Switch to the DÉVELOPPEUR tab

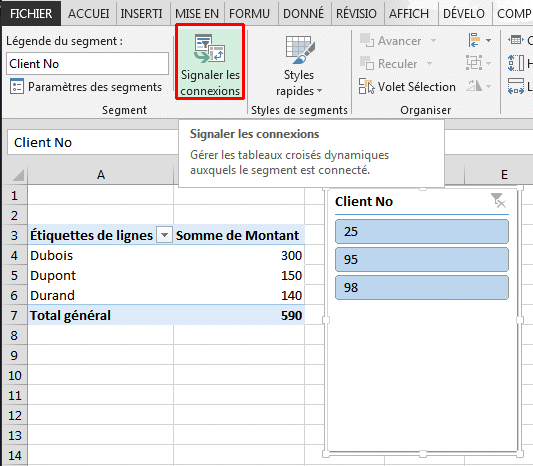click(x=464, y=14)
